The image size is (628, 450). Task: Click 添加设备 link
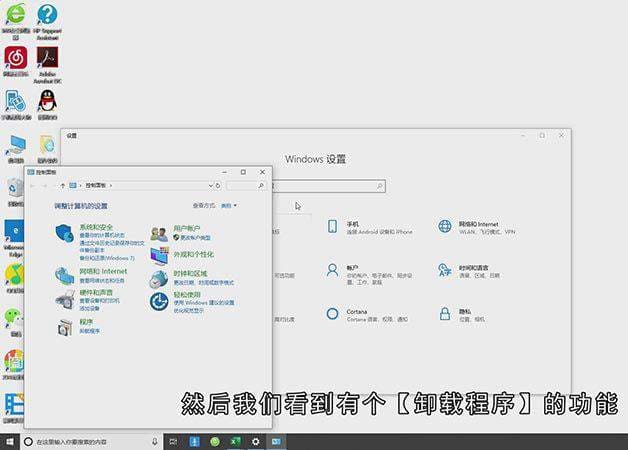89,308
